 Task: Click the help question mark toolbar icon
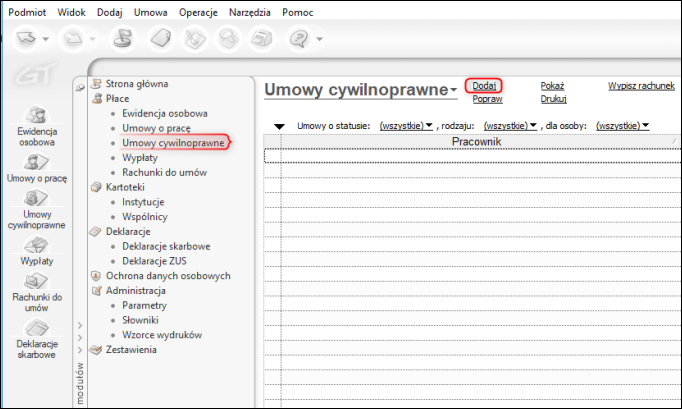(x=298, y=39)
